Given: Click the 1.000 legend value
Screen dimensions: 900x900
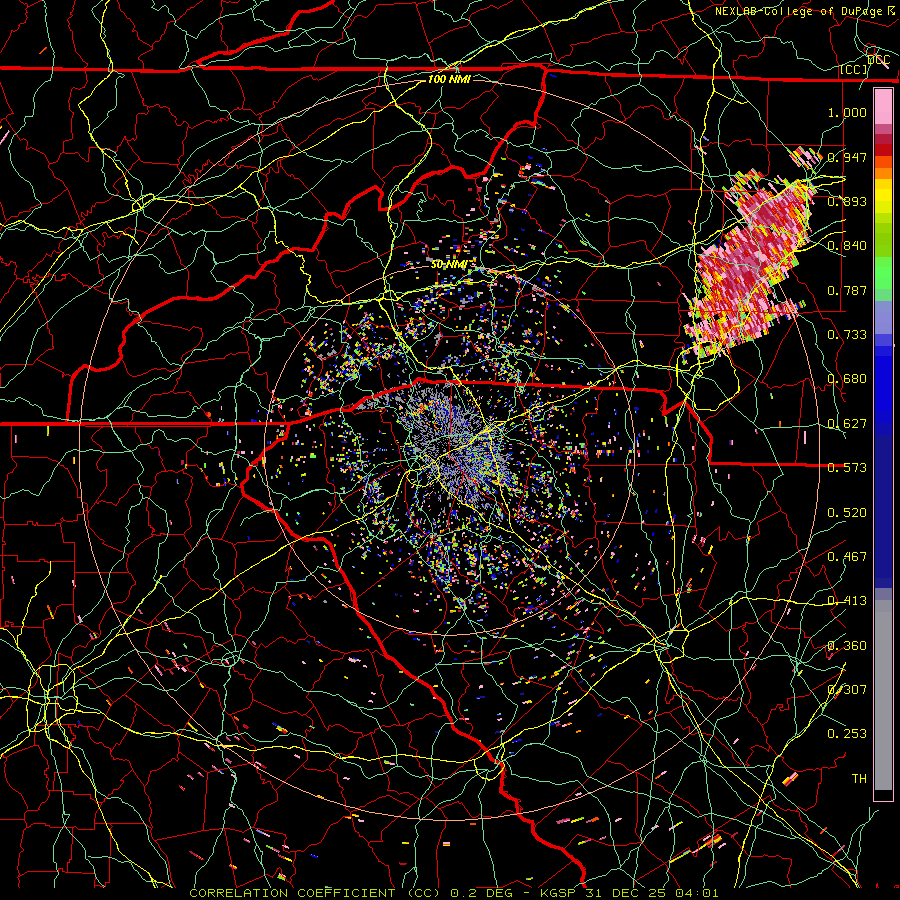Looking at the screenshot, I should (847, 112).
